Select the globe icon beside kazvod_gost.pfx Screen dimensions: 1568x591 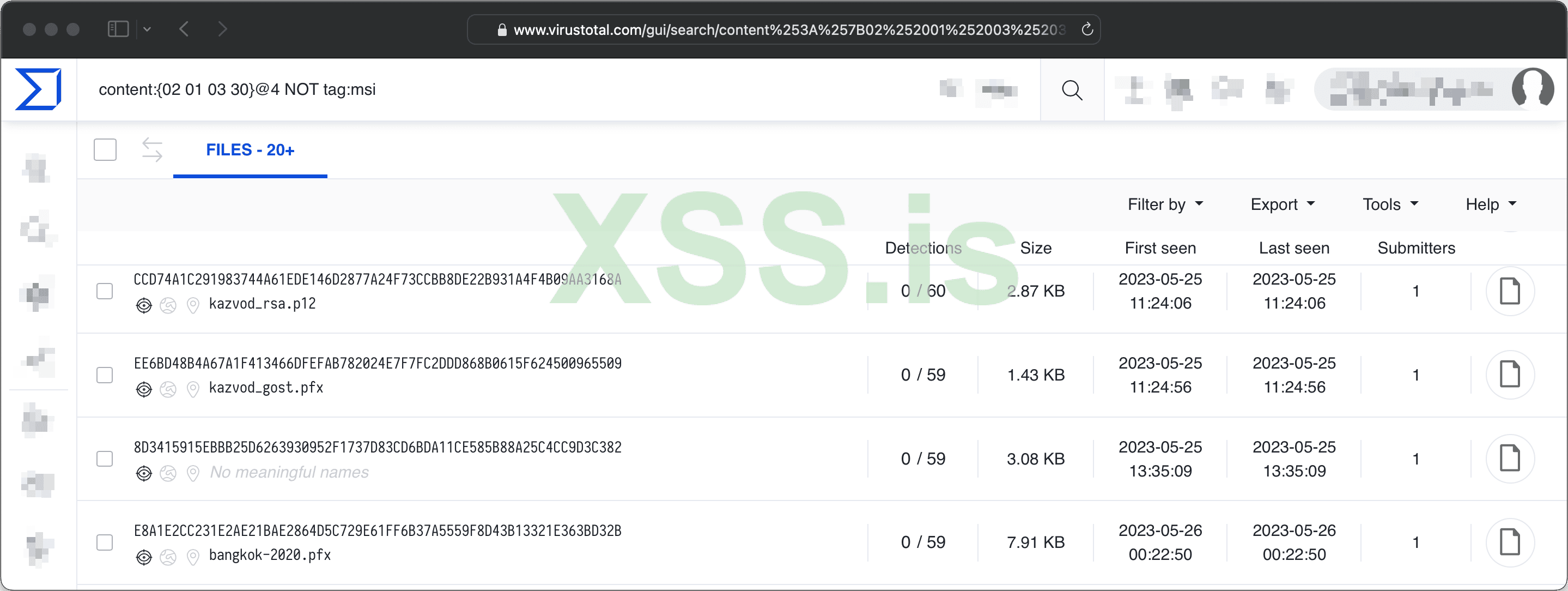(168, 389)
